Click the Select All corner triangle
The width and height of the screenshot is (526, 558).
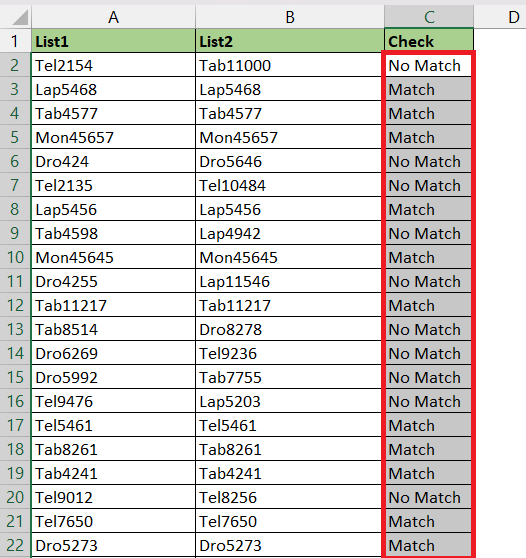pyautogui.click(x=20, y=17)
